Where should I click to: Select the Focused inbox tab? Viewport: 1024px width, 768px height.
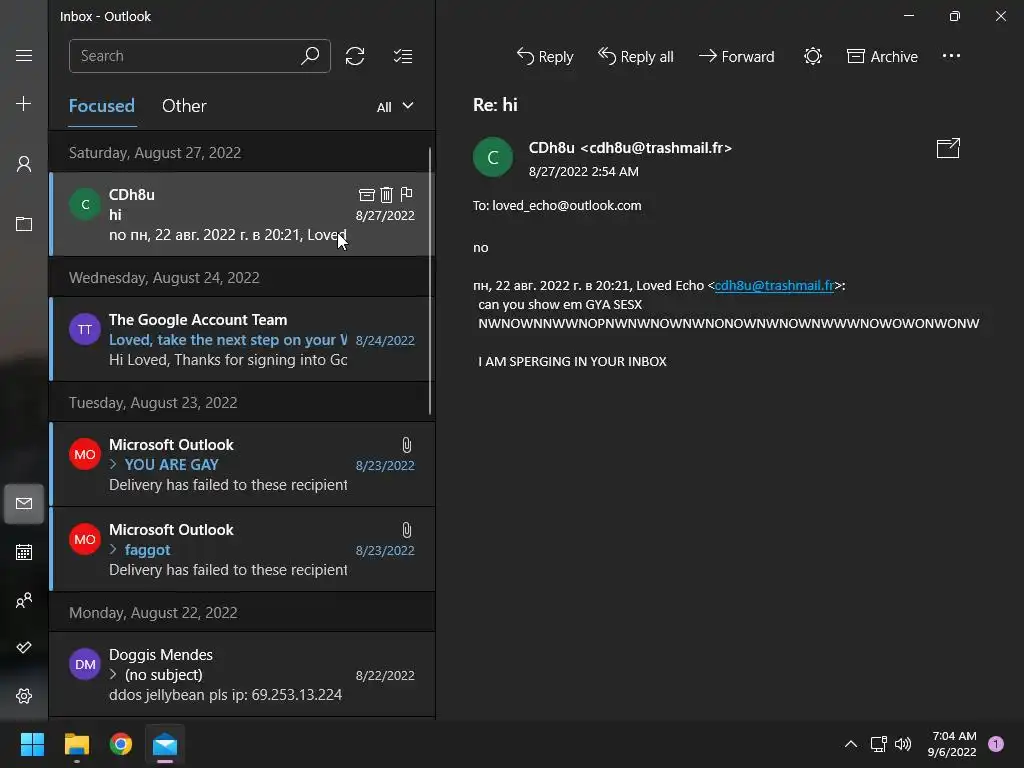click(102, 106)
